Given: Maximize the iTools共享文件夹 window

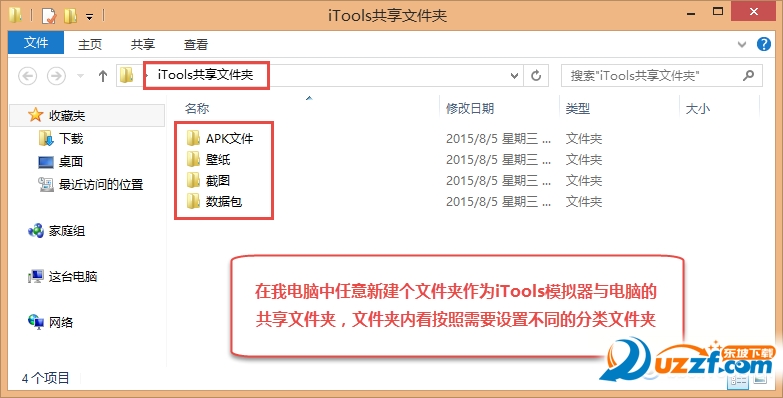Looking at the screenshot, I should tap(718, 10).
